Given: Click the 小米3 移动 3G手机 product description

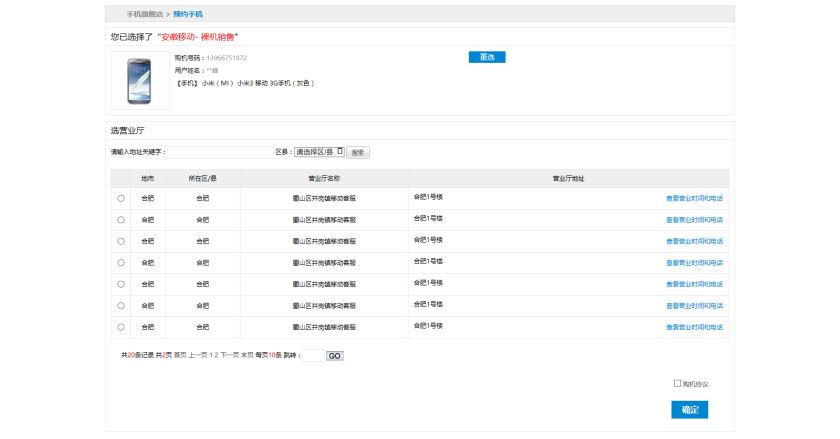Looking at the screenshot, I should pyautogui.click(x=245, y=83).
